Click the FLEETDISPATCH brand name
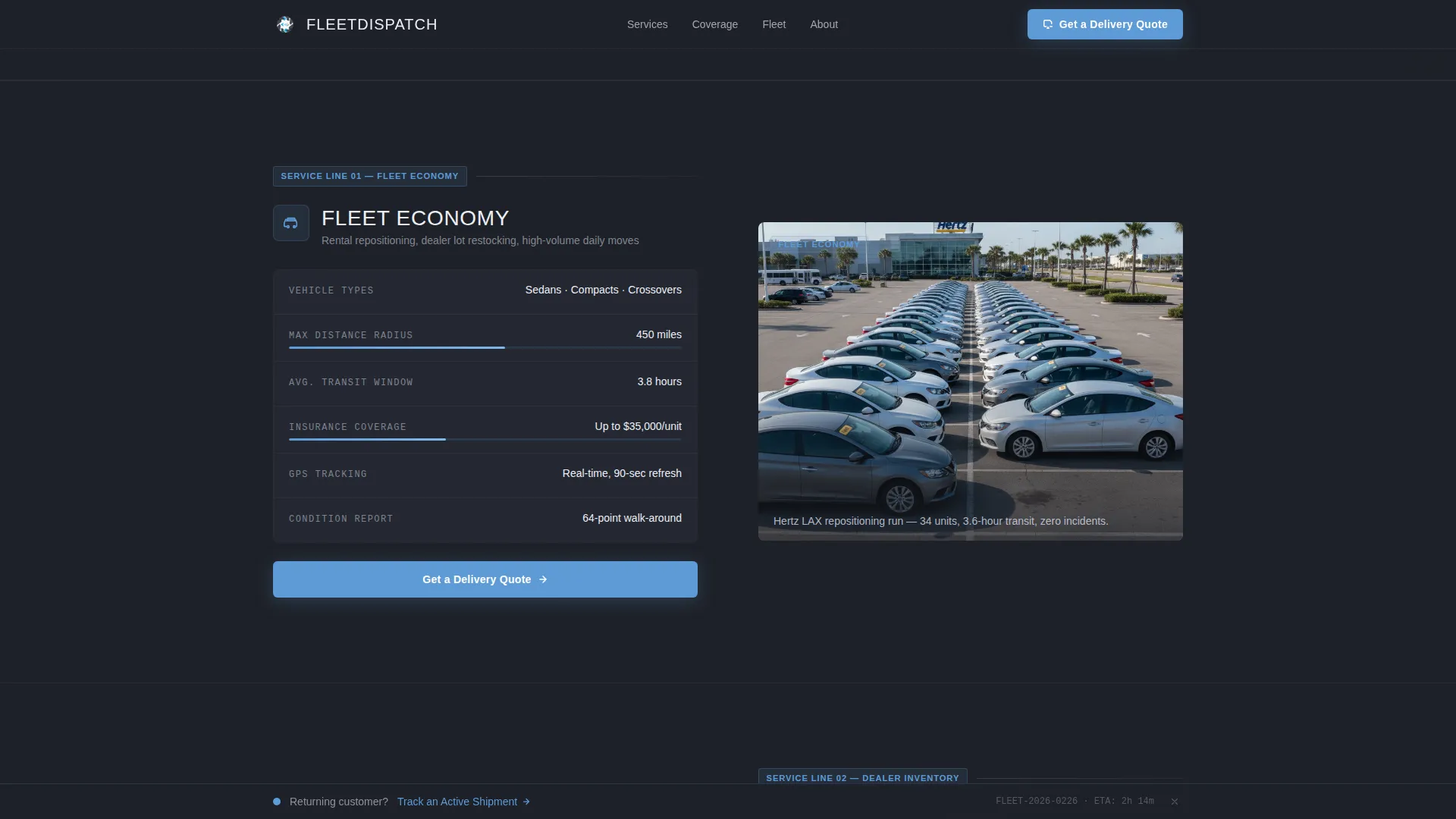 click(372, 24)
